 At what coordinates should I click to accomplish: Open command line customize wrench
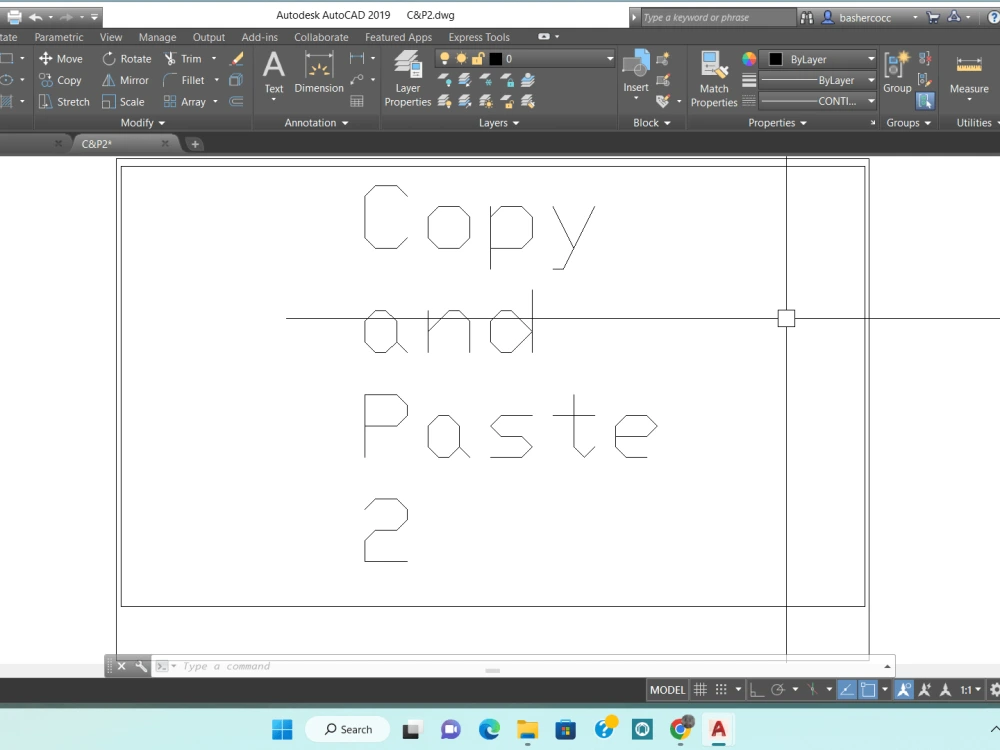(x=141, y=666)
